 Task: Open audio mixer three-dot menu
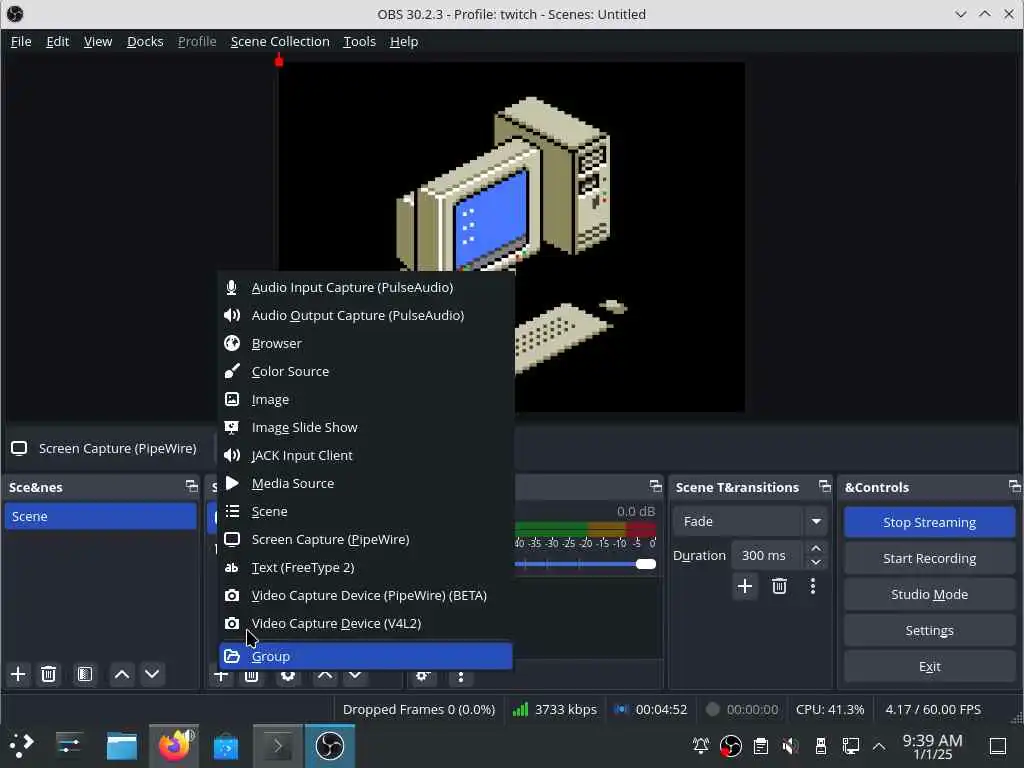point(461,677)
